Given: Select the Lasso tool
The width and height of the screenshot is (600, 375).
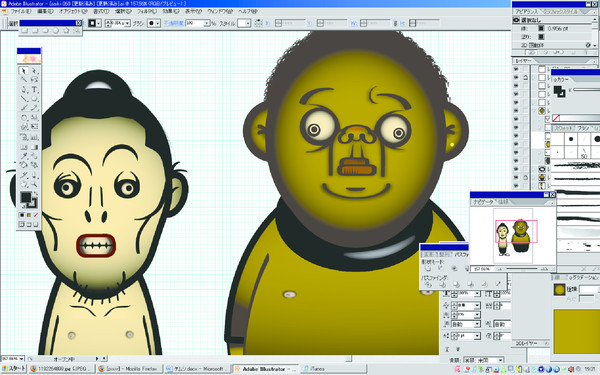Looking at the screenshot, I should (x=34, y=80).
